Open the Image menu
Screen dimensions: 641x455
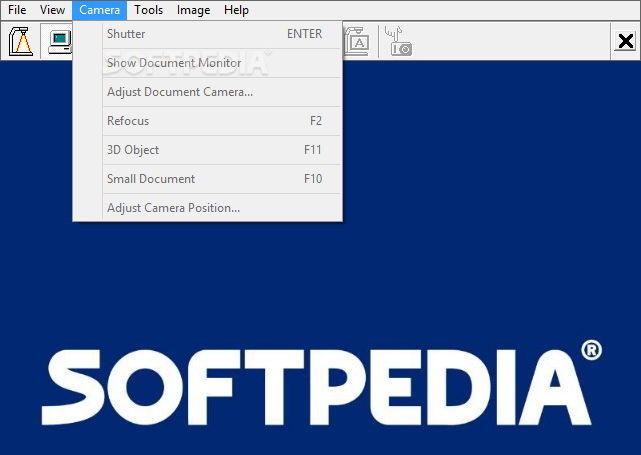click(193, 10)
